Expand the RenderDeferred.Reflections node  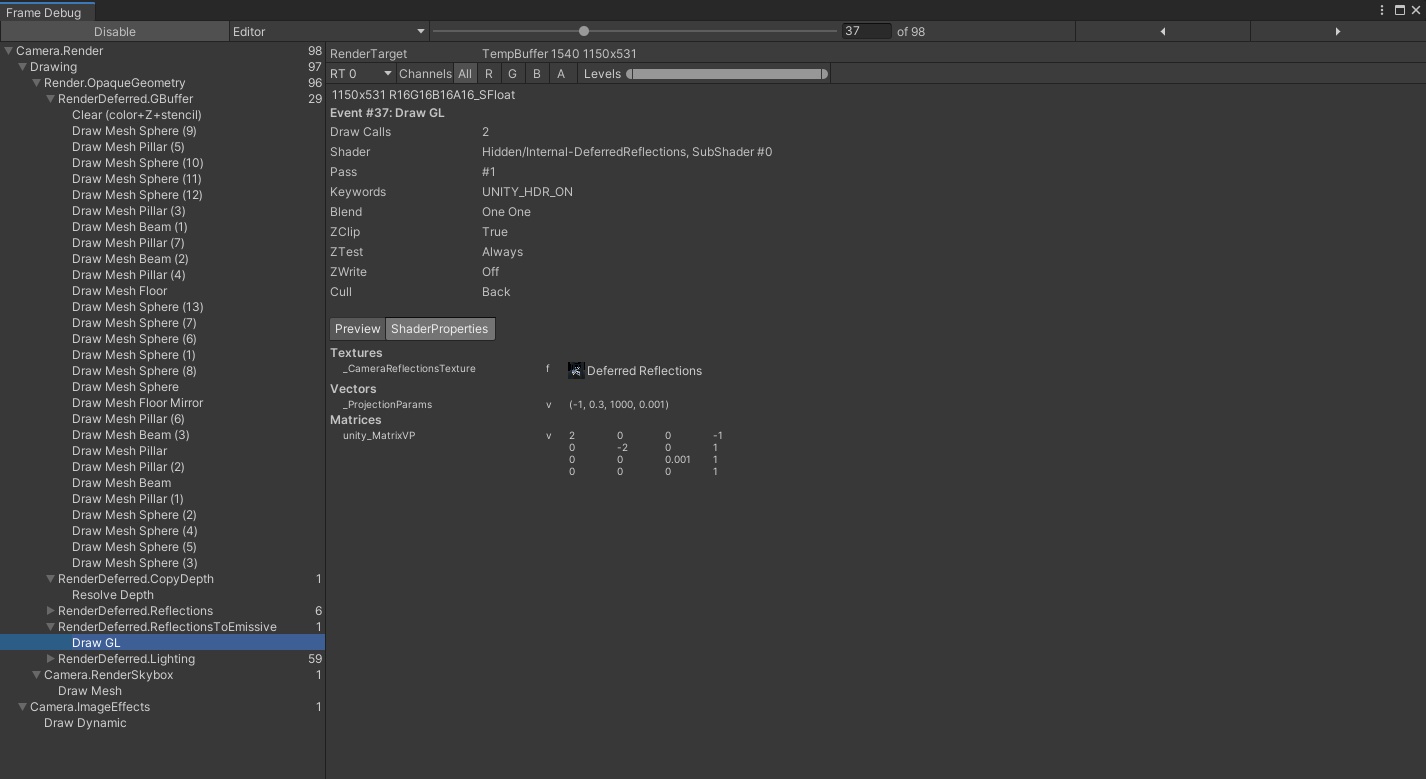(50, 611)
